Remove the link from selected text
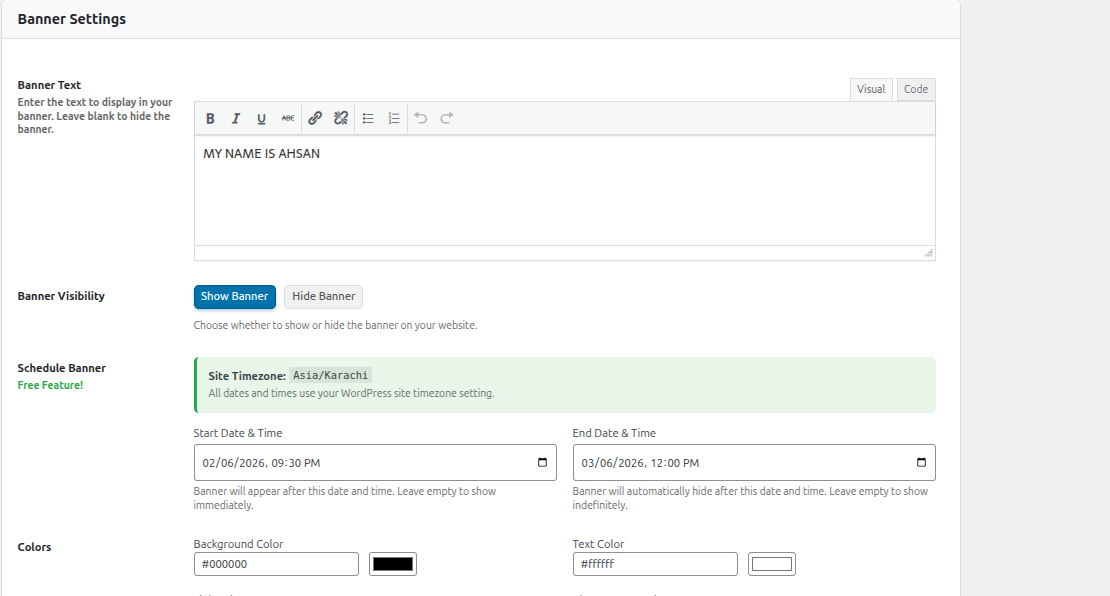 [341, 118]
